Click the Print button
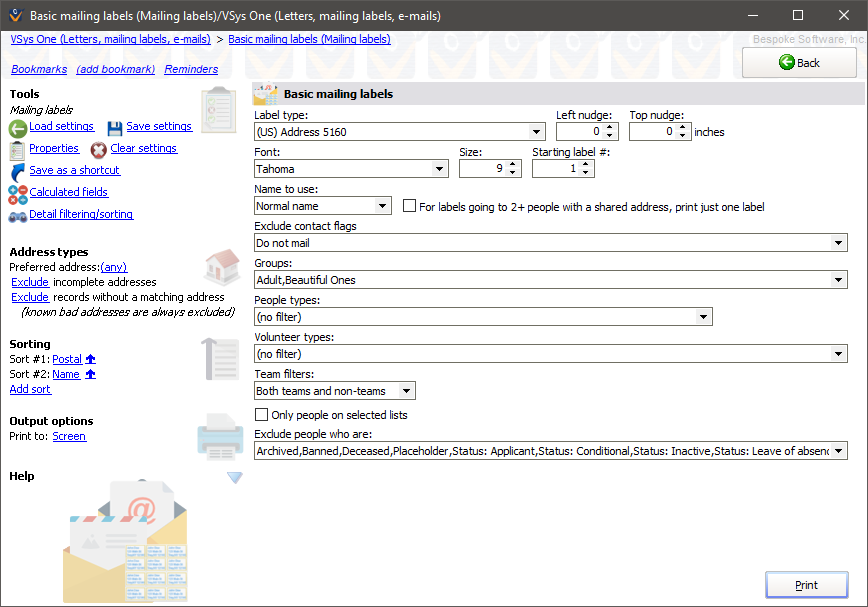Screen dimensions: 868x607 [x=806, y=584]
